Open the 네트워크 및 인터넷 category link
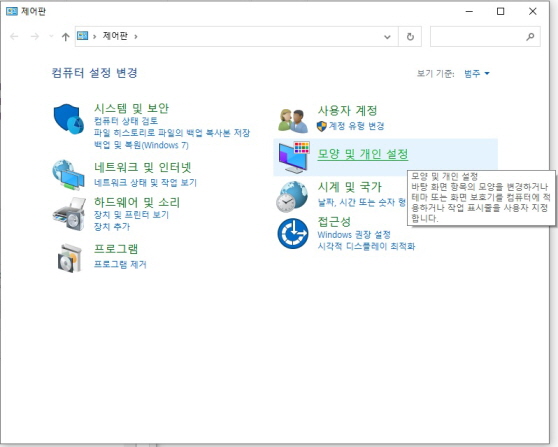558x447 pixels. 143,167
